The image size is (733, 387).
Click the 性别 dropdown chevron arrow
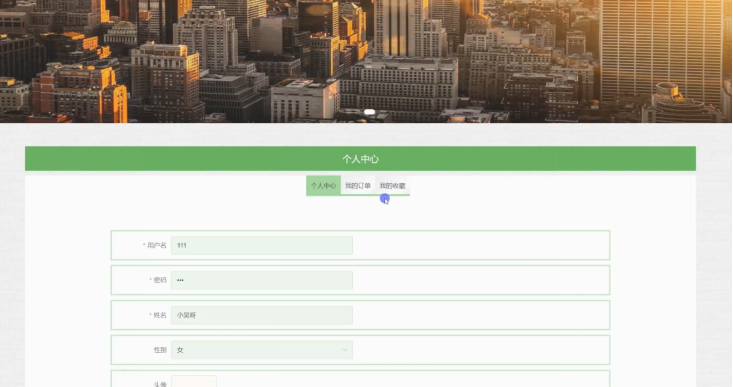(x=345, y=350)
